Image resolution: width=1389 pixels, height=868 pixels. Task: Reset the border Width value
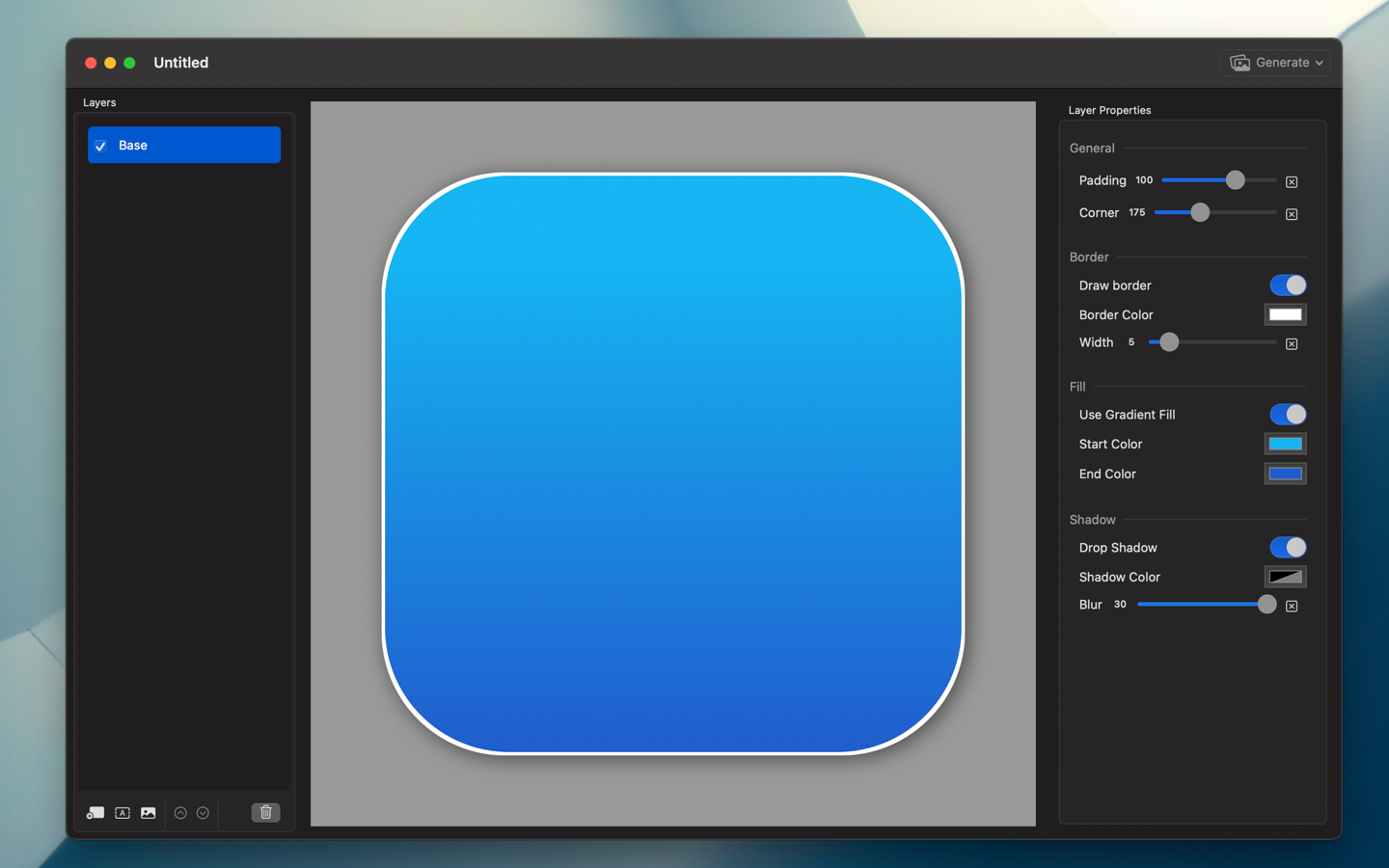point(1292,343)
